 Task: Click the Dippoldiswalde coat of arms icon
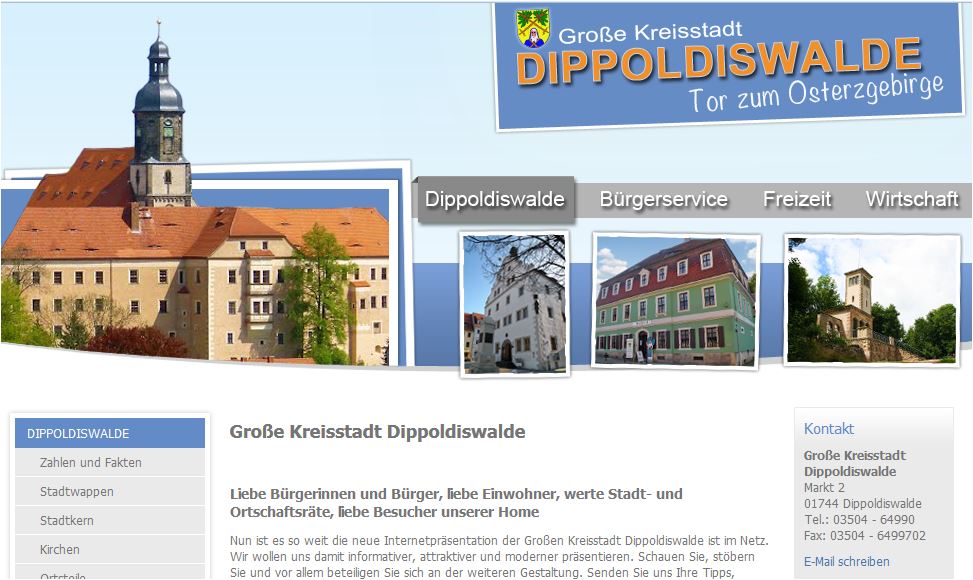533,28
